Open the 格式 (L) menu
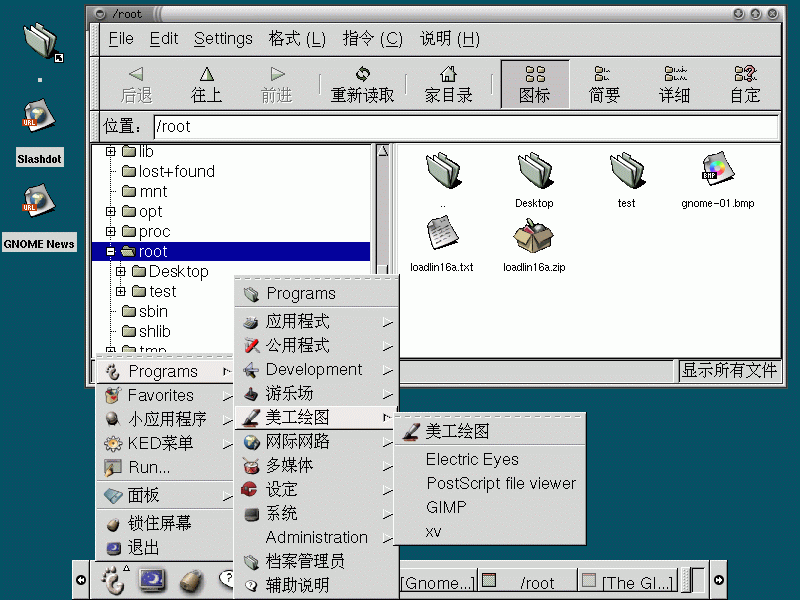The height and width of the screenshot is (600, 800). (297, 39)
